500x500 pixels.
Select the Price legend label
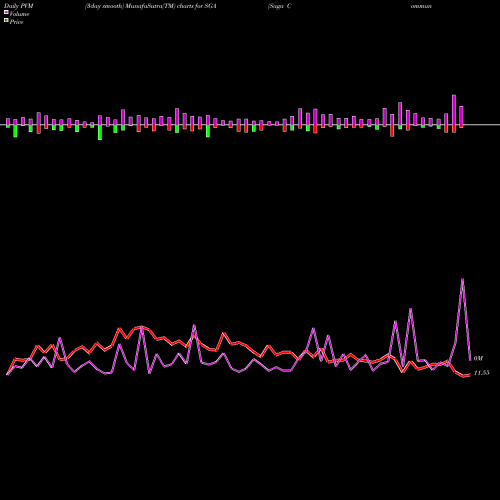click(x=16, y=22)
